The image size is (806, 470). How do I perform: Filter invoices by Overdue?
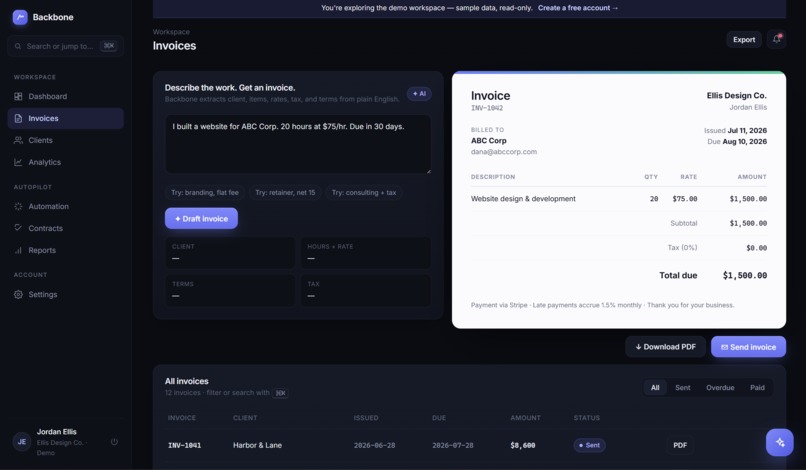point(720,388)
